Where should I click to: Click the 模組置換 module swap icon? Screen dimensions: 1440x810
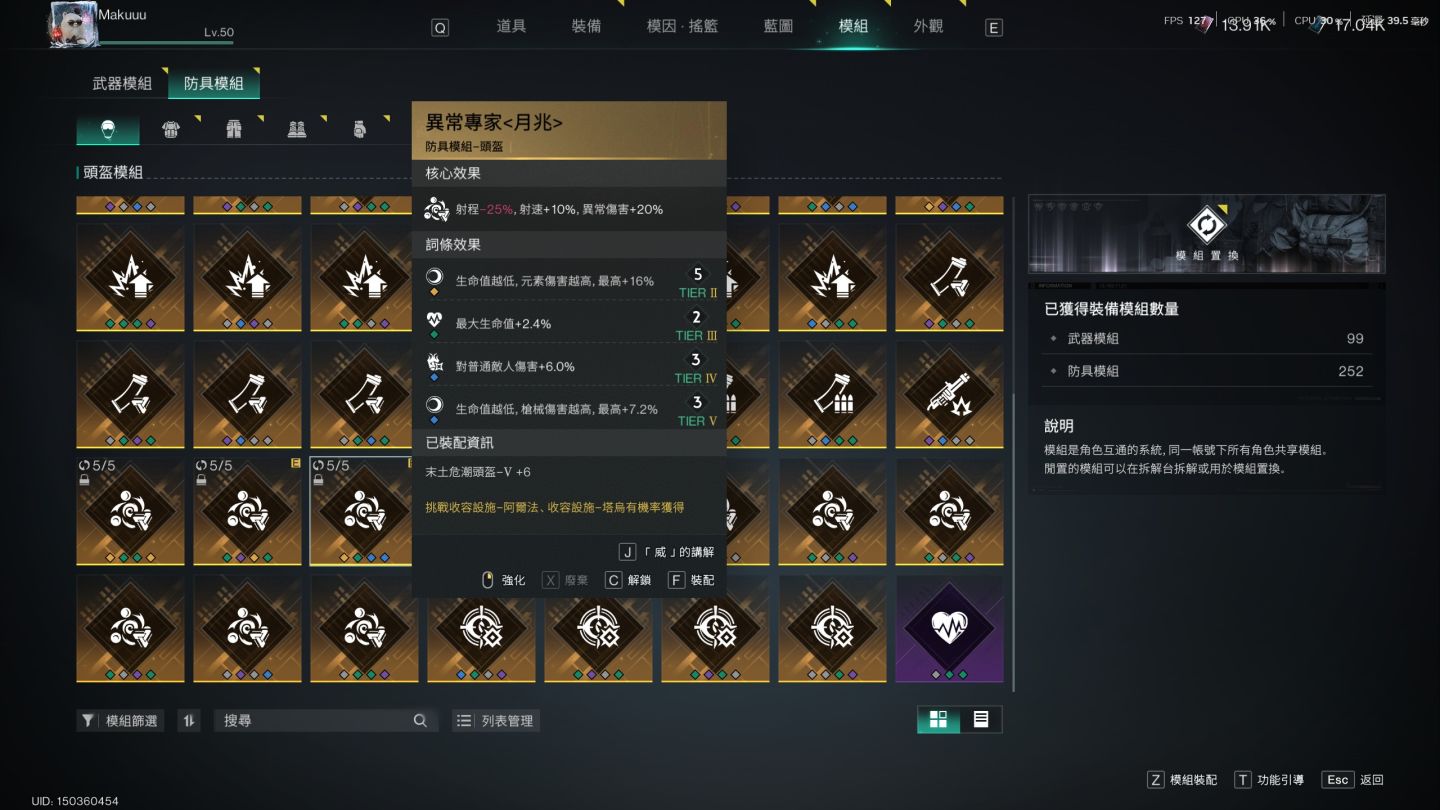pos(1206,225)
